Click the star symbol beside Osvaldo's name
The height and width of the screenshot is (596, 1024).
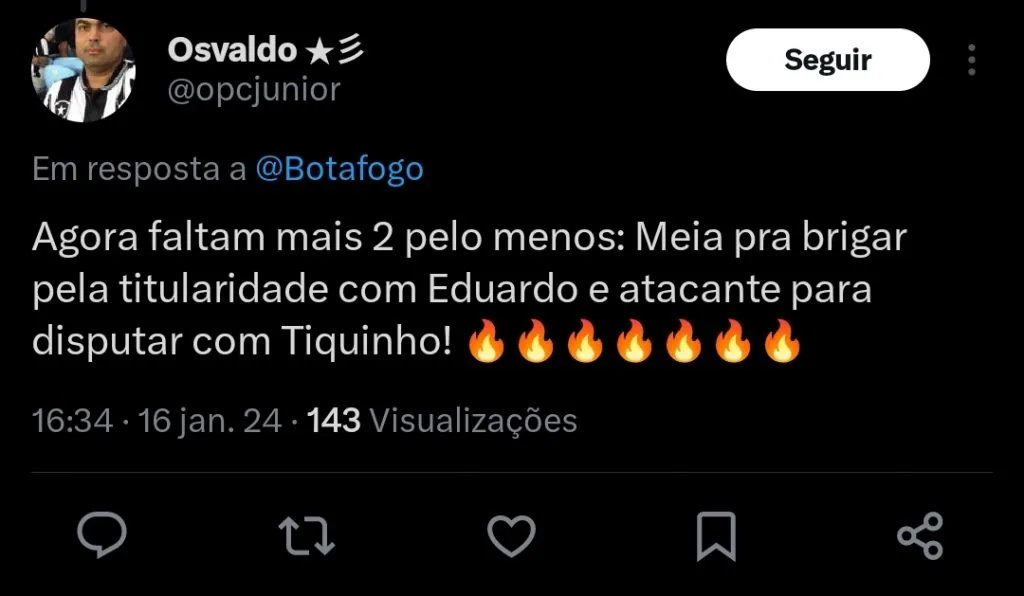[320, 52]
